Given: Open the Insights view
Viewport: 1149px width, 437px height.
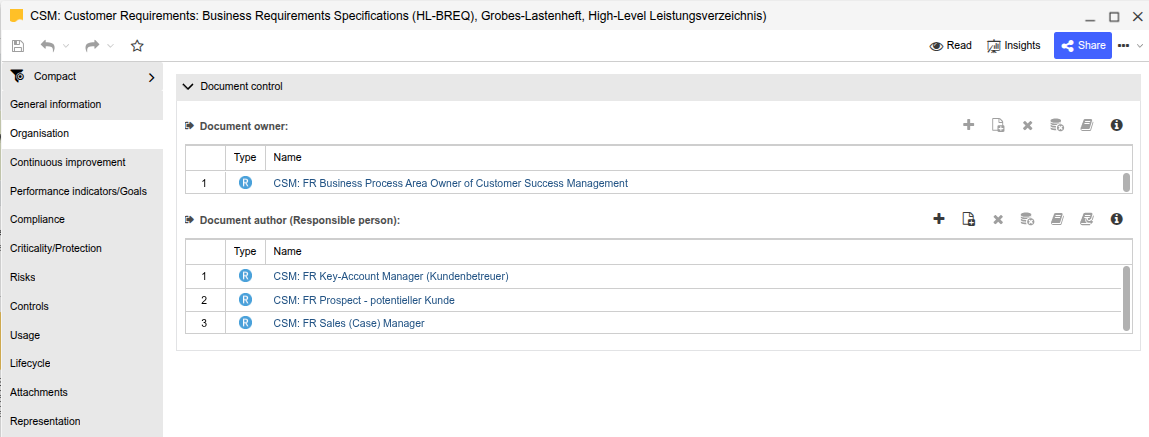Looking at the screenshot, I should click(1013, 45).
